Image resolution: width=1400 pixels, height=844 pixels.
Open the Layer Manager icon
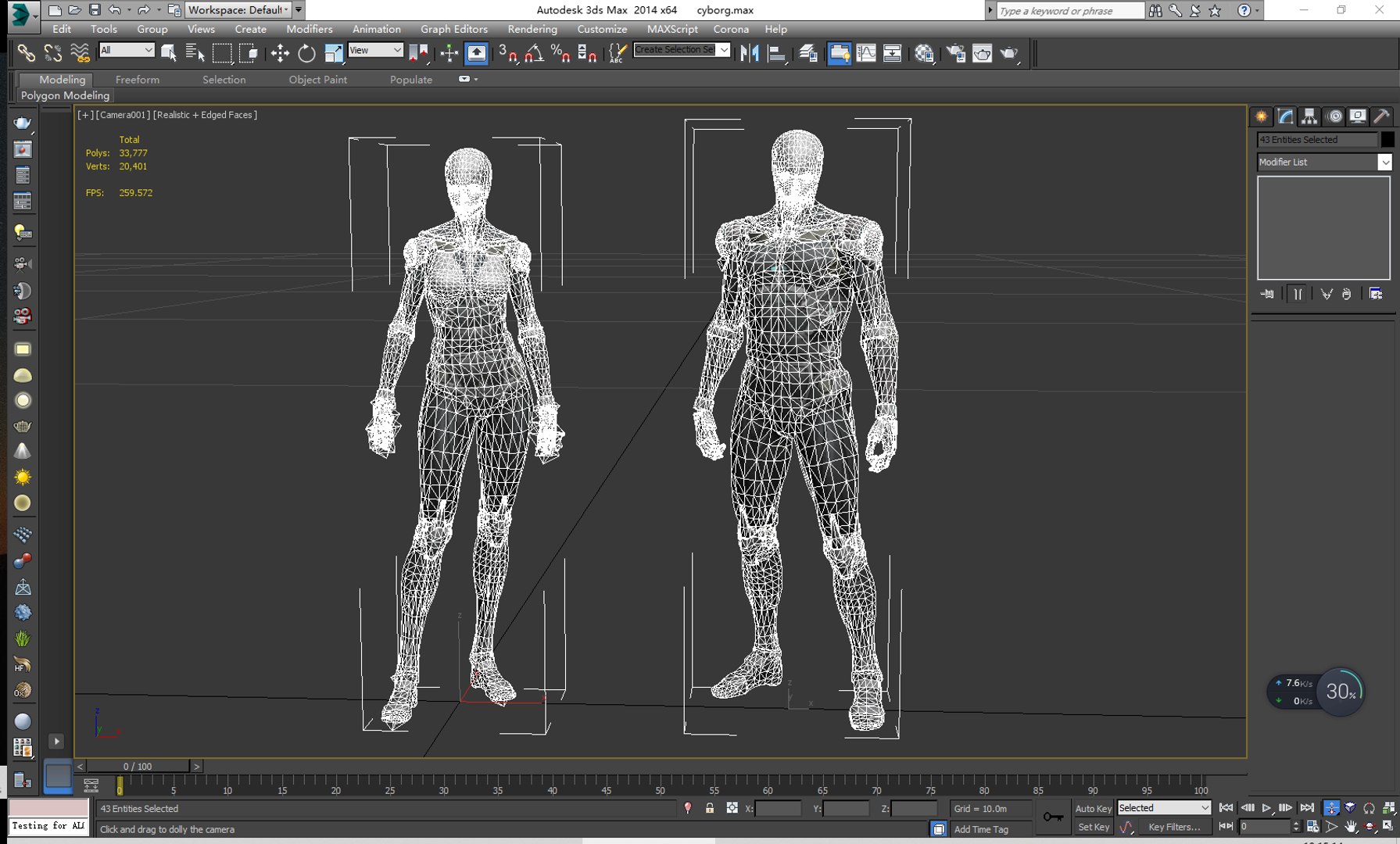click(808, 53)
